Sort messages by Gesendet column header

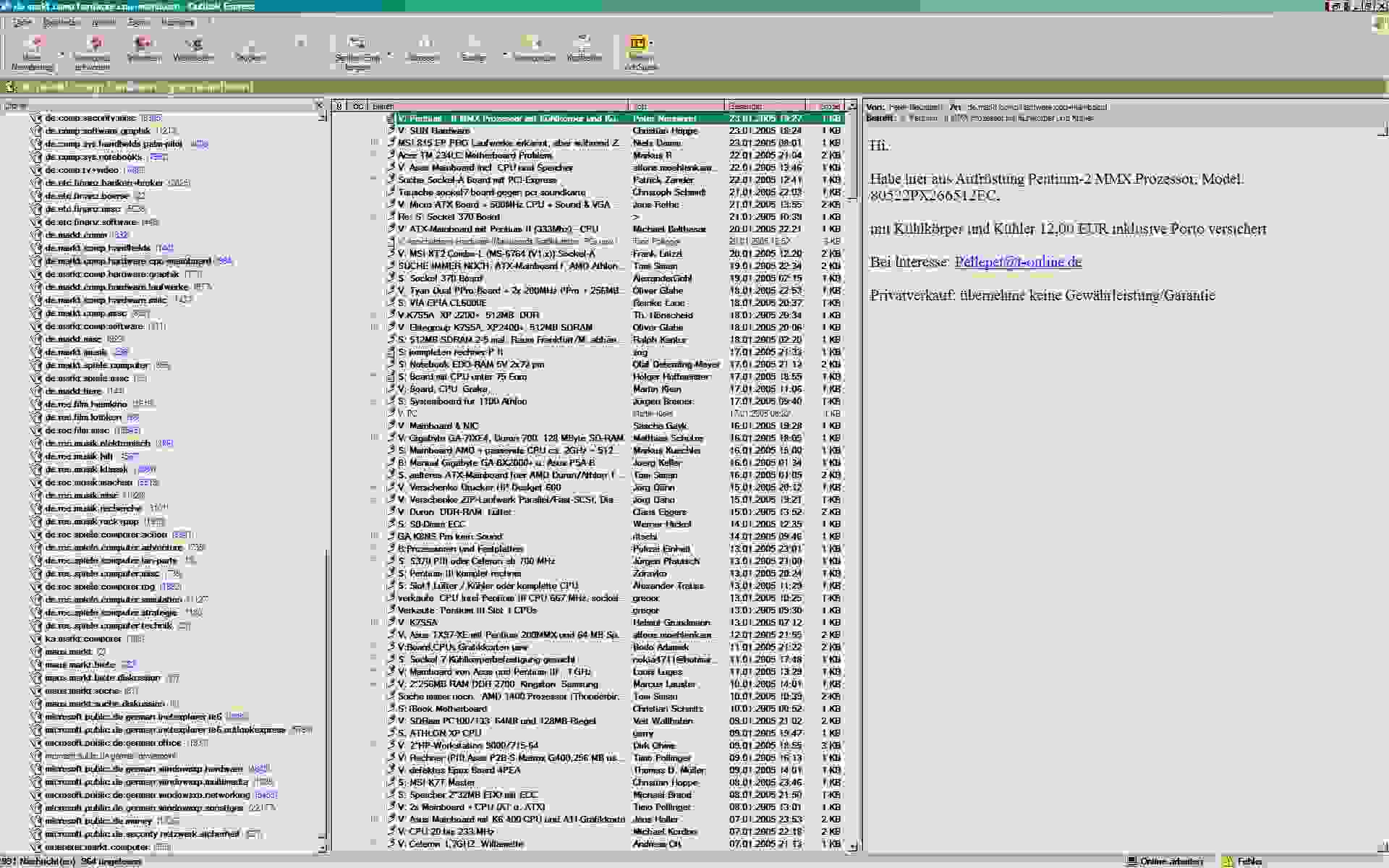click(x=765, y=106)
